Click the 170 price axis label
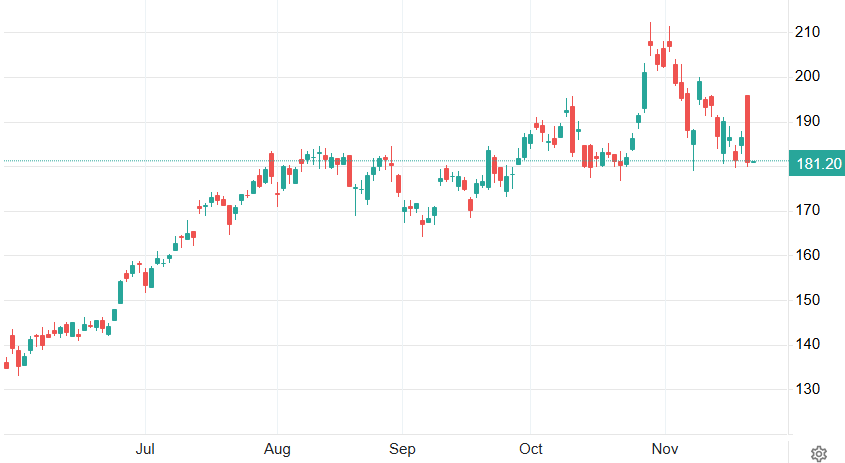This screenshot has height=463, width=845. click(x=807, y=211)
